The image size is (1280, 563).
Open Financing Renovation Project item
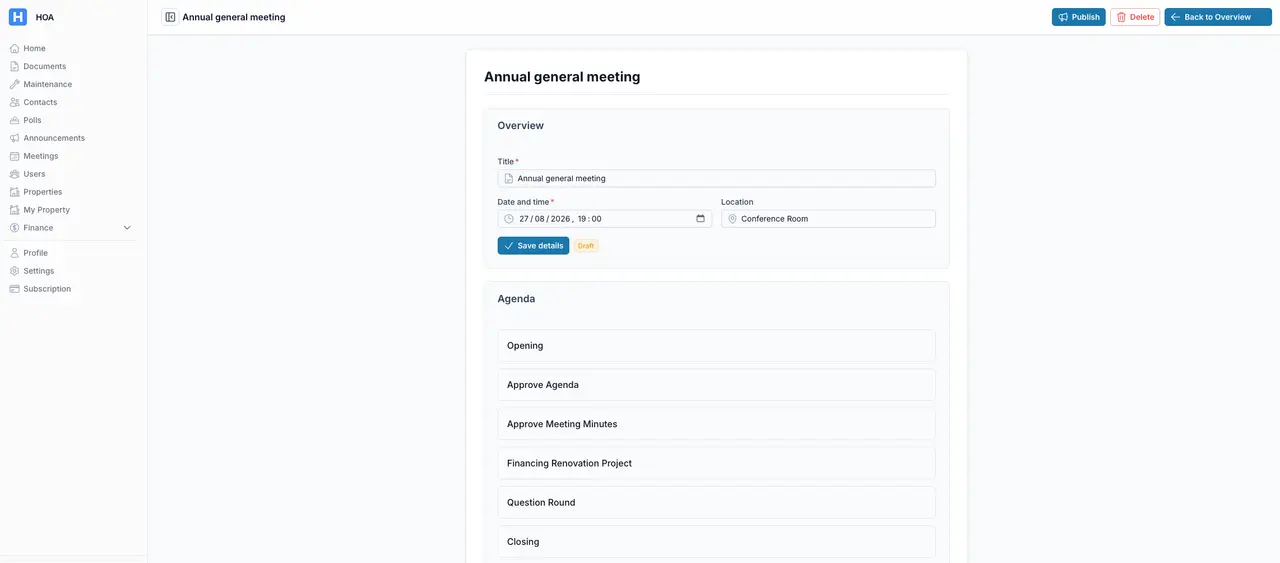coord(717,463)
